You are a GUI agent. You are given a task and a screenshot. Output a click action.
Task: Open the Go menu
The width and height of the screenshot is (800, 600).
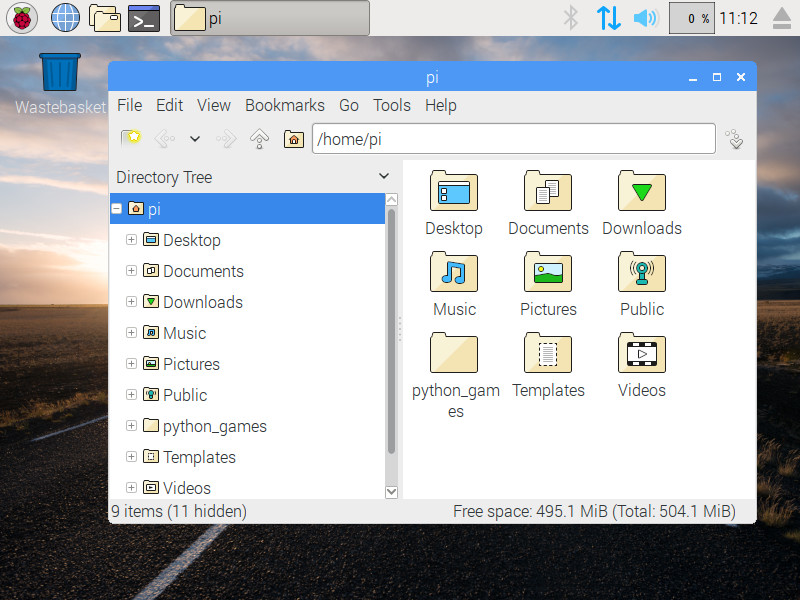click(349, 105)
